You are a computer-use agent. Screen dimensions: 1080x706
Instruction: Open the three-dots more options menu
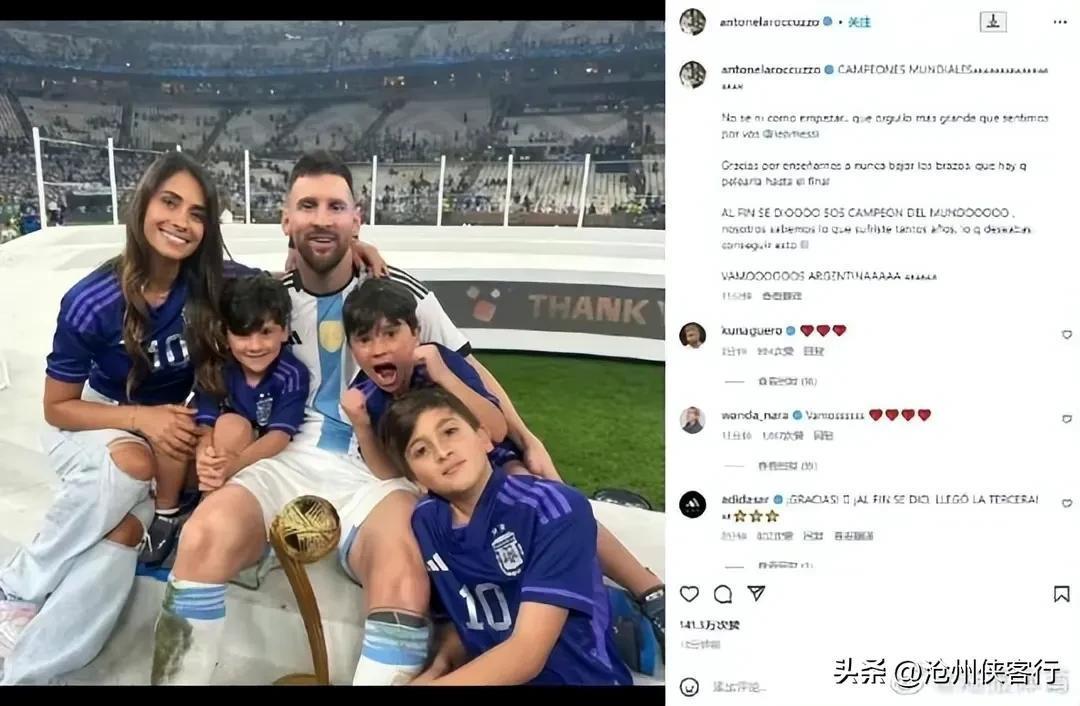[1060, 22]
